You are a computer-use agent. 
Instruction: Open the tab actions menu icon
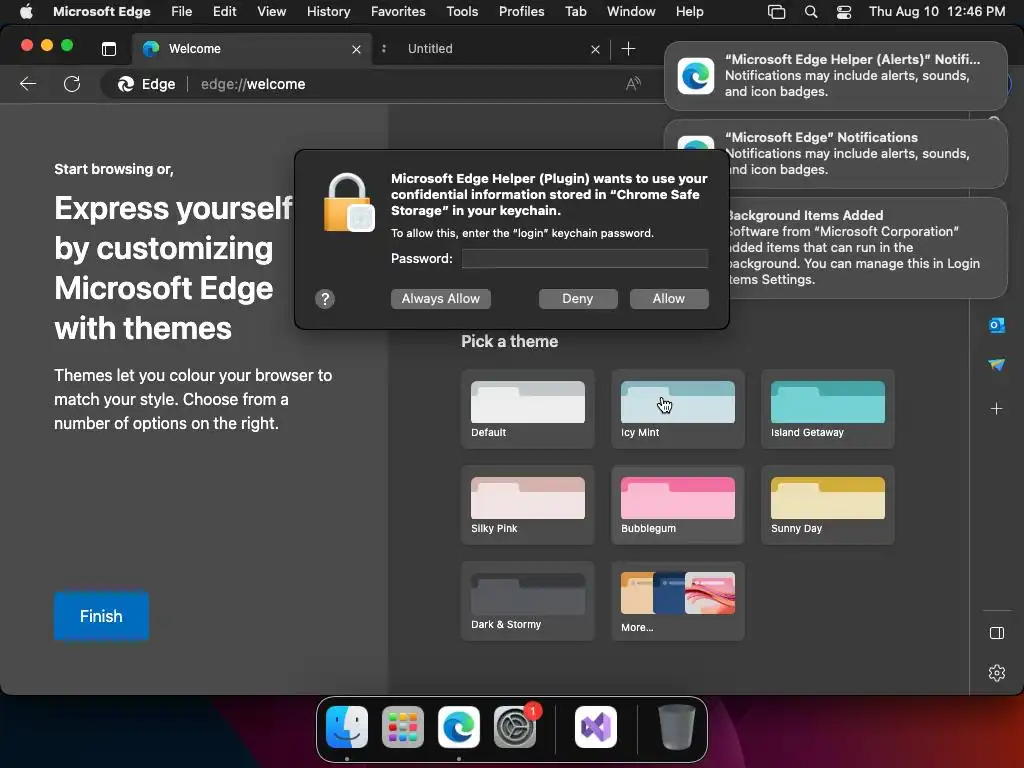[x=109, y=48]
